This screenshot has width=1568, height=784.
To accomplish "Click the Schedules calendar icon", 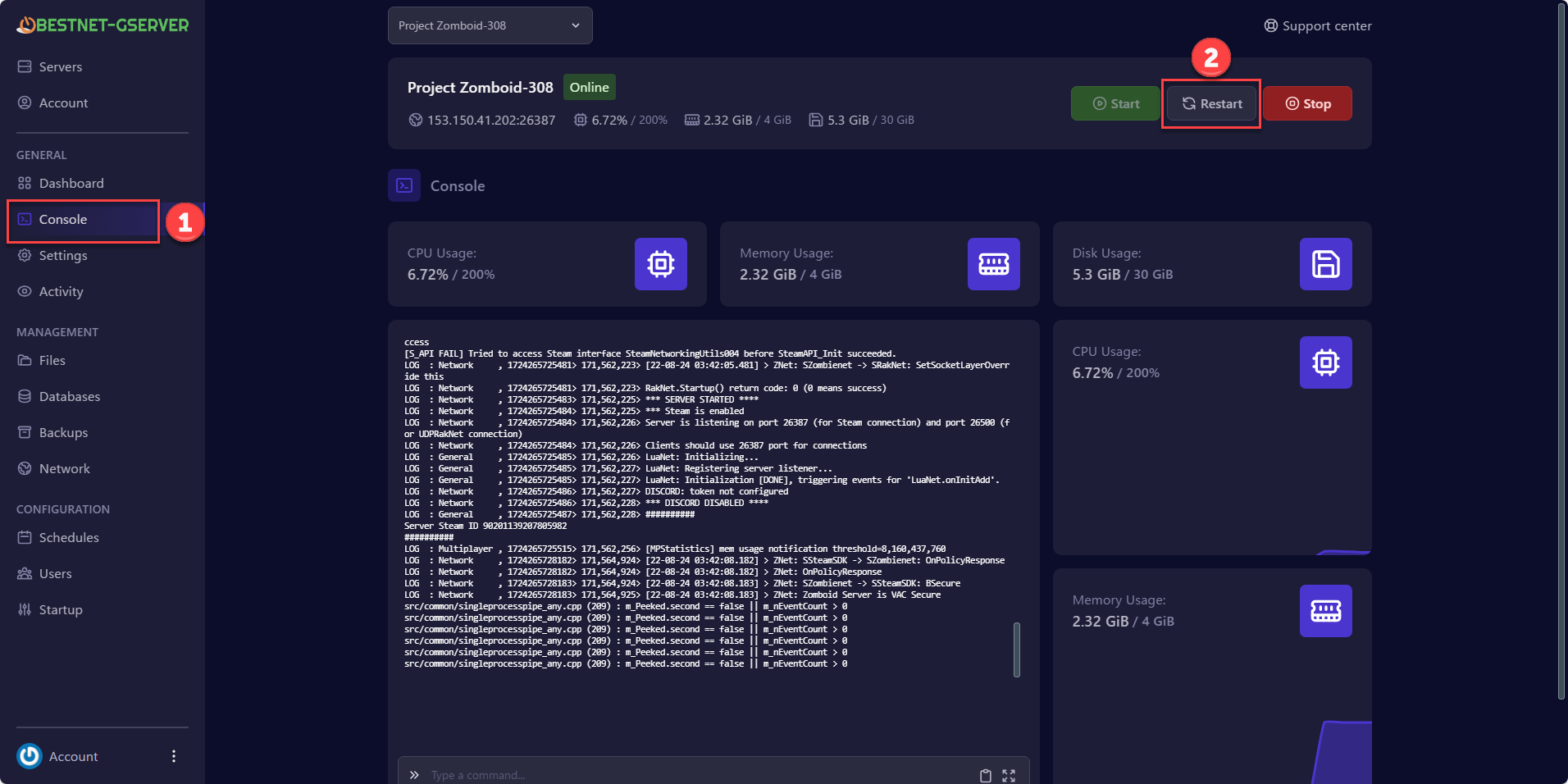I will click(25, 537).
